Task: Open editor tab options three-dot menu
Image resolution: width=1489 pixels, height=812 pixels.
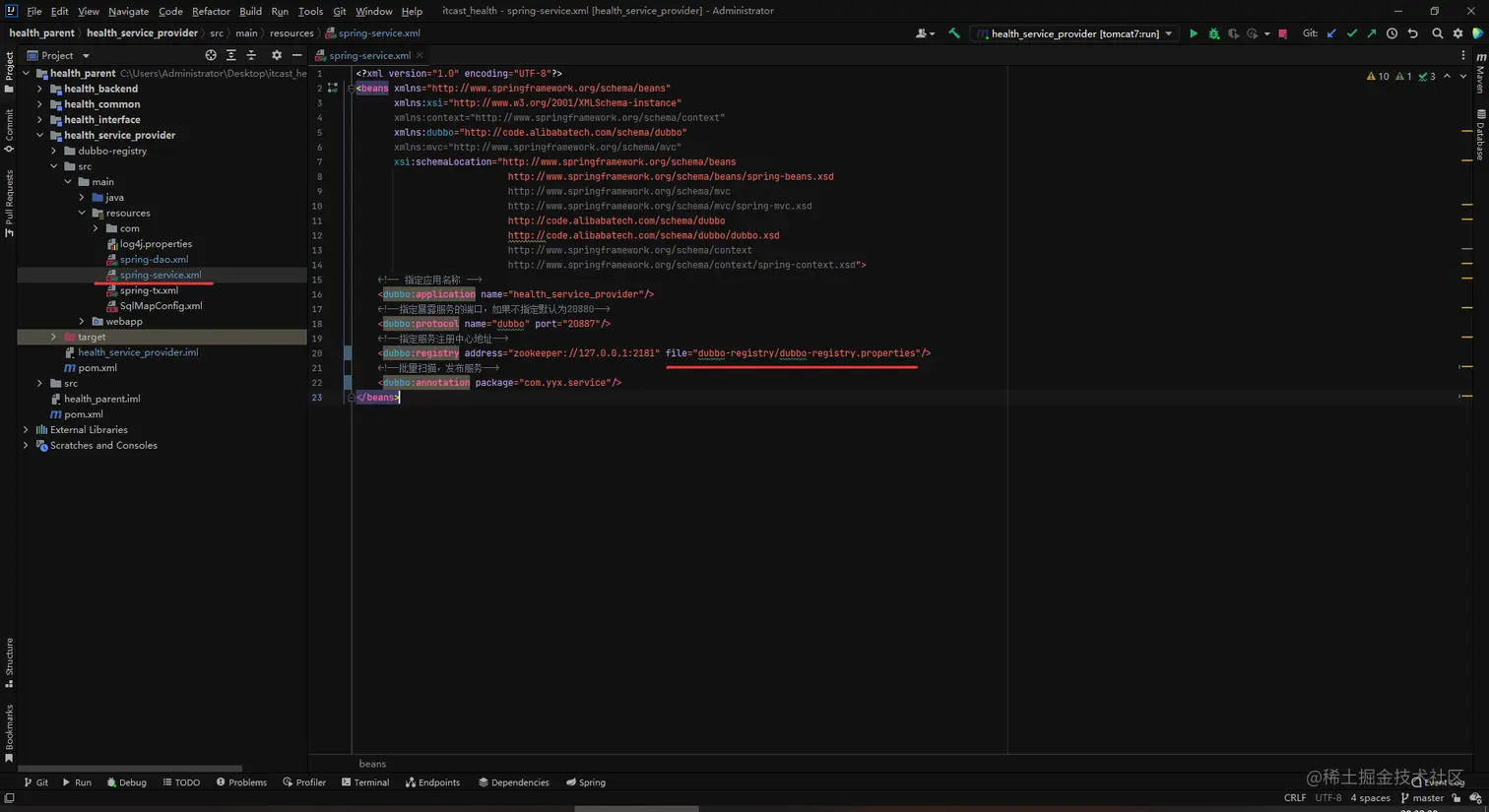Action: pos(1463,56)
